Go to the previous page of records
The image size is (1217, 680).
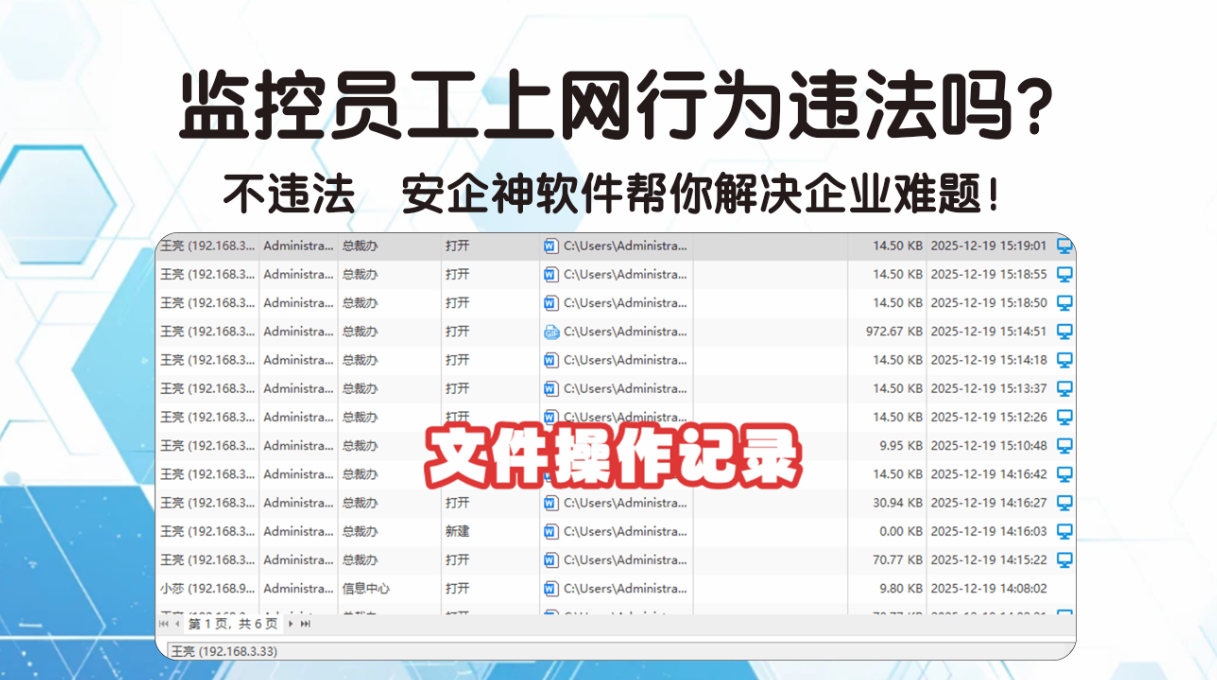click(x=177, y=624)
